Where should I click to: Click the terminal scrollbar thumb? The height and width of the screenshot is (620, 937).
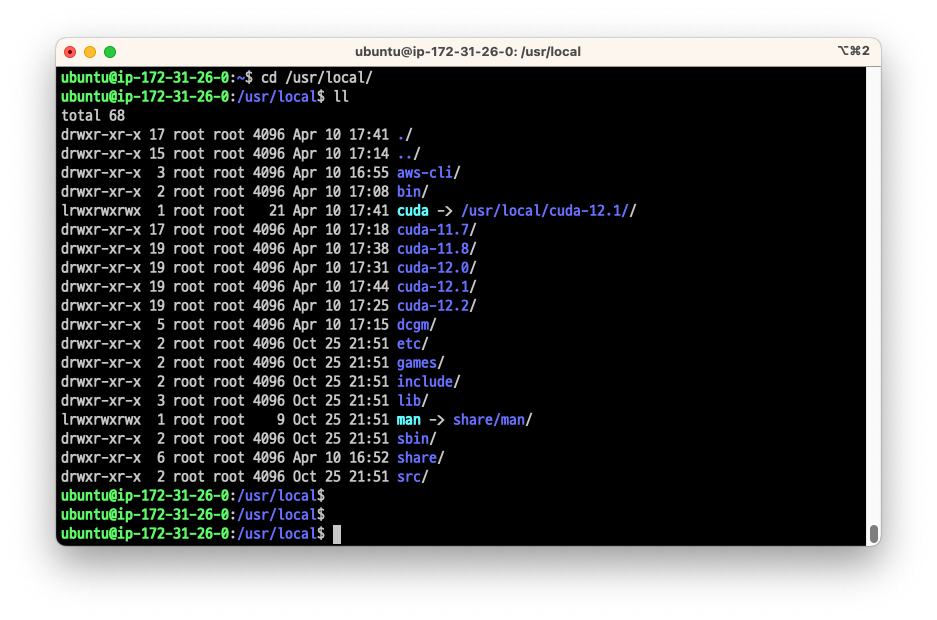coord(874,533)
